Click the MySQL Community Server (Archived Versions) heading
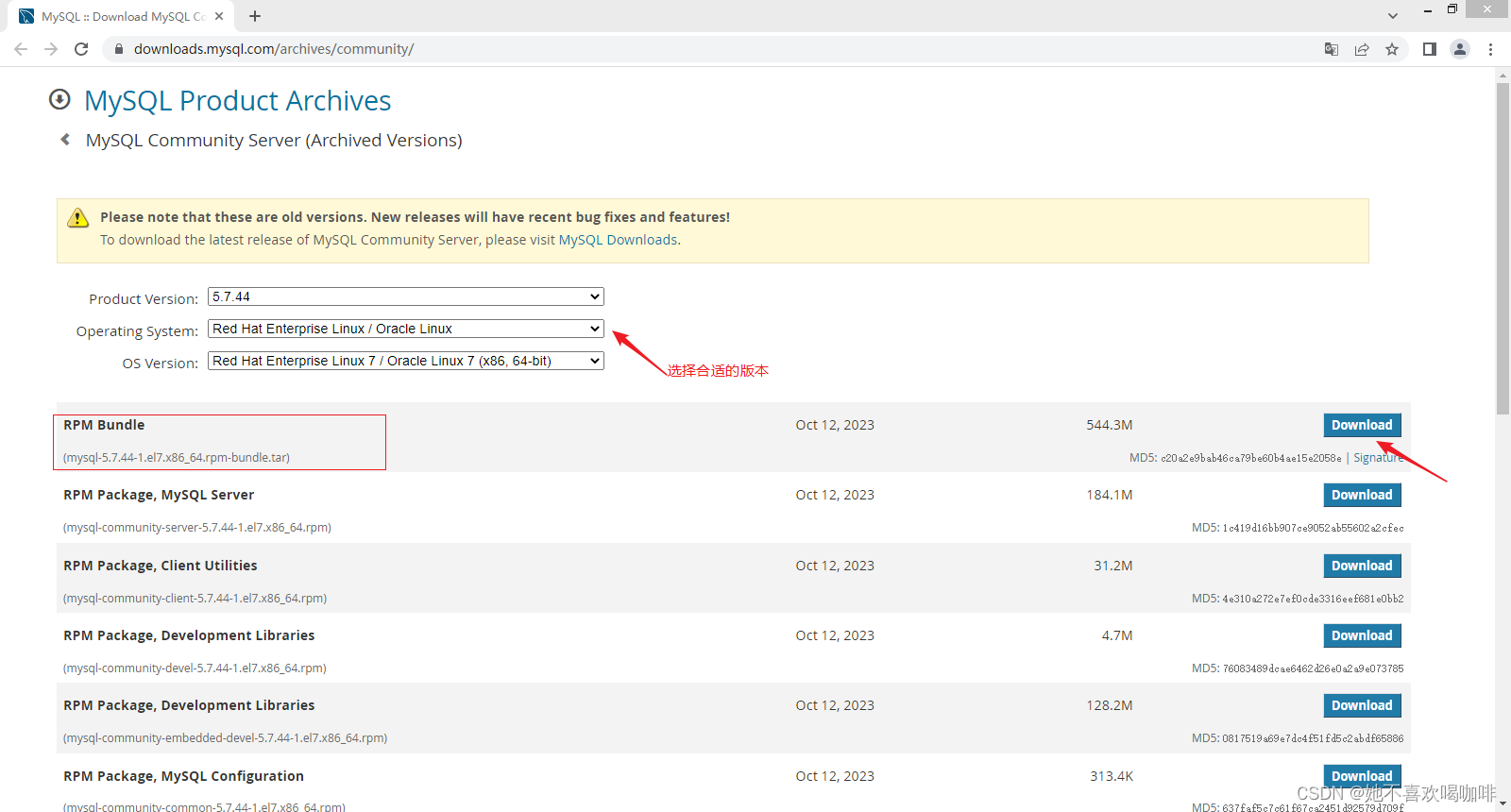The image size is (1511, 812). point(274,140)
